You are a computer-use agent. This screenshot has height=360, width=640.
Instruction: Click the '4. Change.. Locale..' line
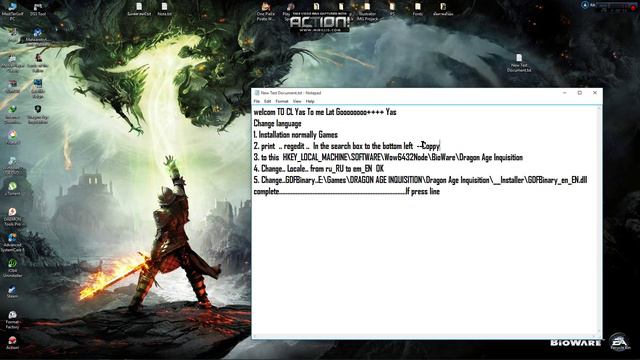pos(318,169)
